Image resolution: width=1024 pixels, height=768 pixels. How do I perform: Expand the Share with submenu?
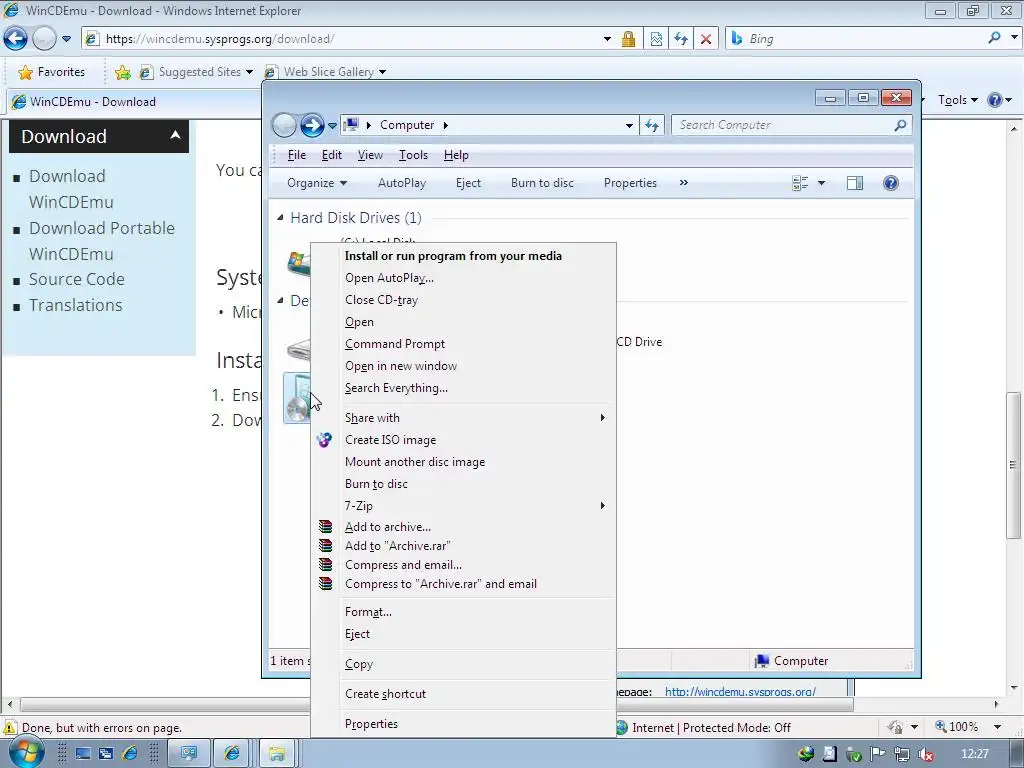coord(603,417)
